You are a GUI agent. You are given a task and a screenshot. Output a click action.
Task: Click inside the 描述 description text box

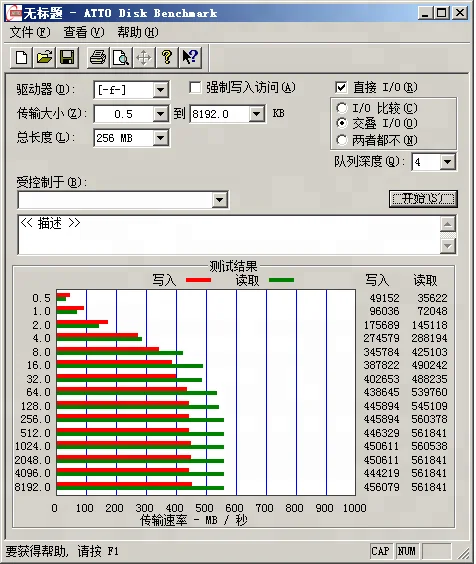point(229,235)
